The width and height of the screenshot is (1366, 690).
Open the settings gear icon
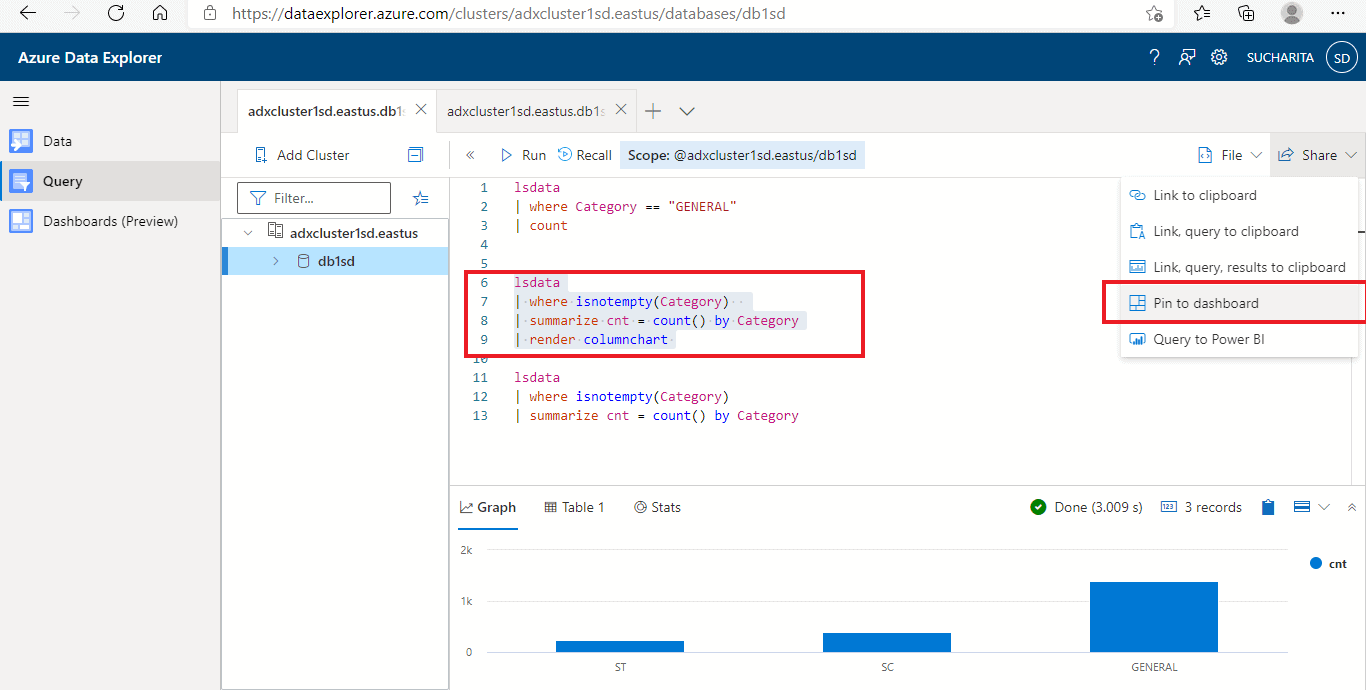[x=1219, y=57]
